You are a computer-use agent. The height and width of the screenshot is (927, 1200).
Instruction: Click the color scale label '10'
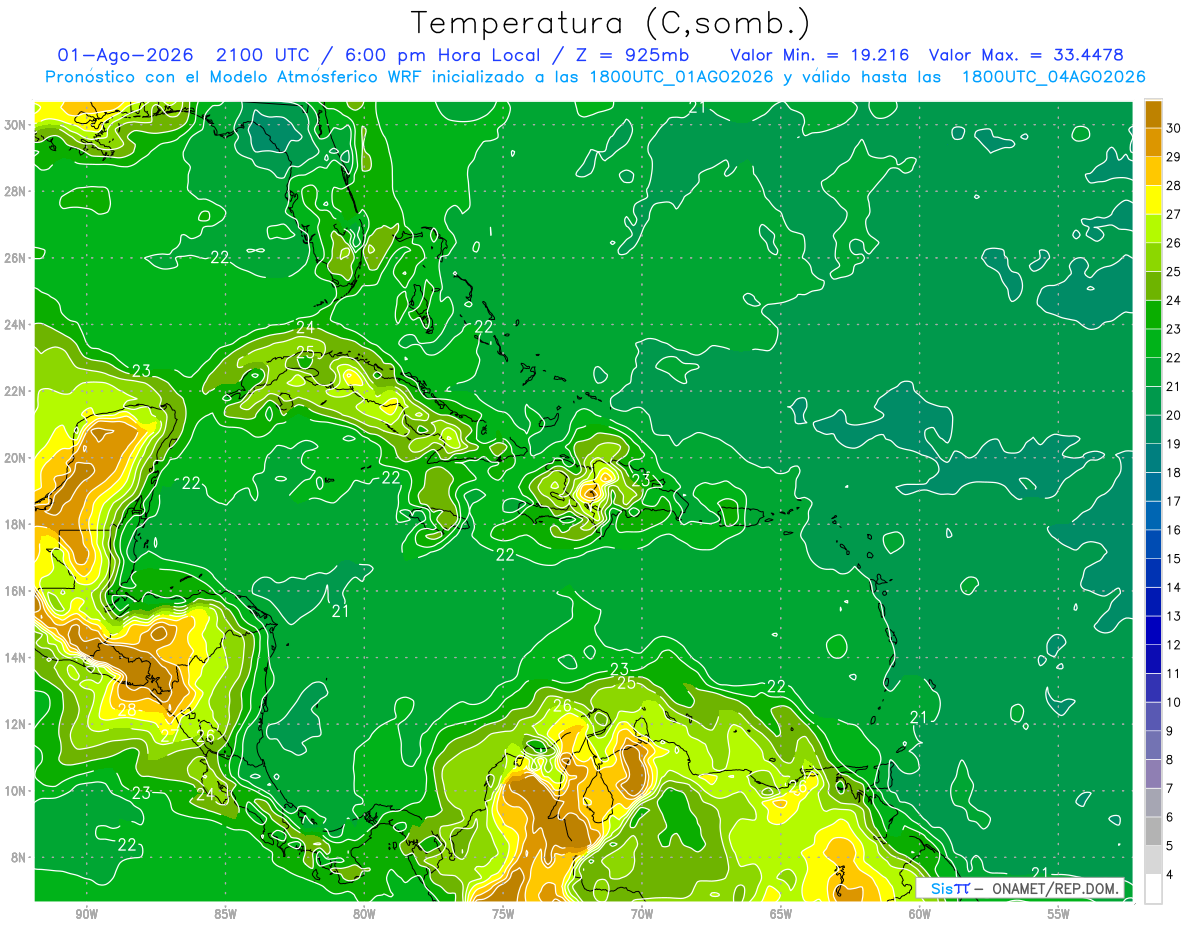click(x=1174, y=703)
